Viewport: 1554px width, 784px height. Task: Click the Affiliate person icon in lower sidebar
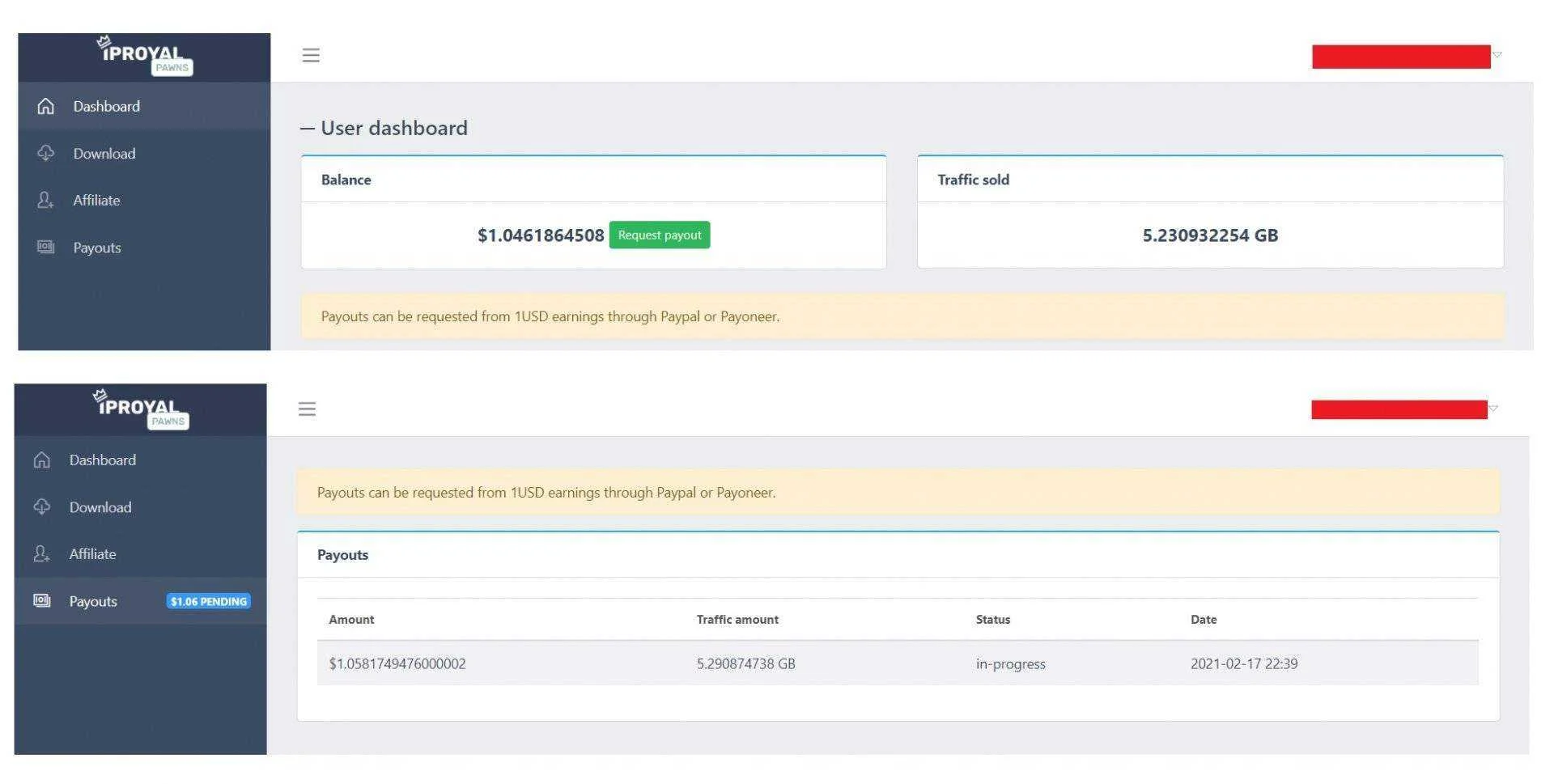point(42,553)
